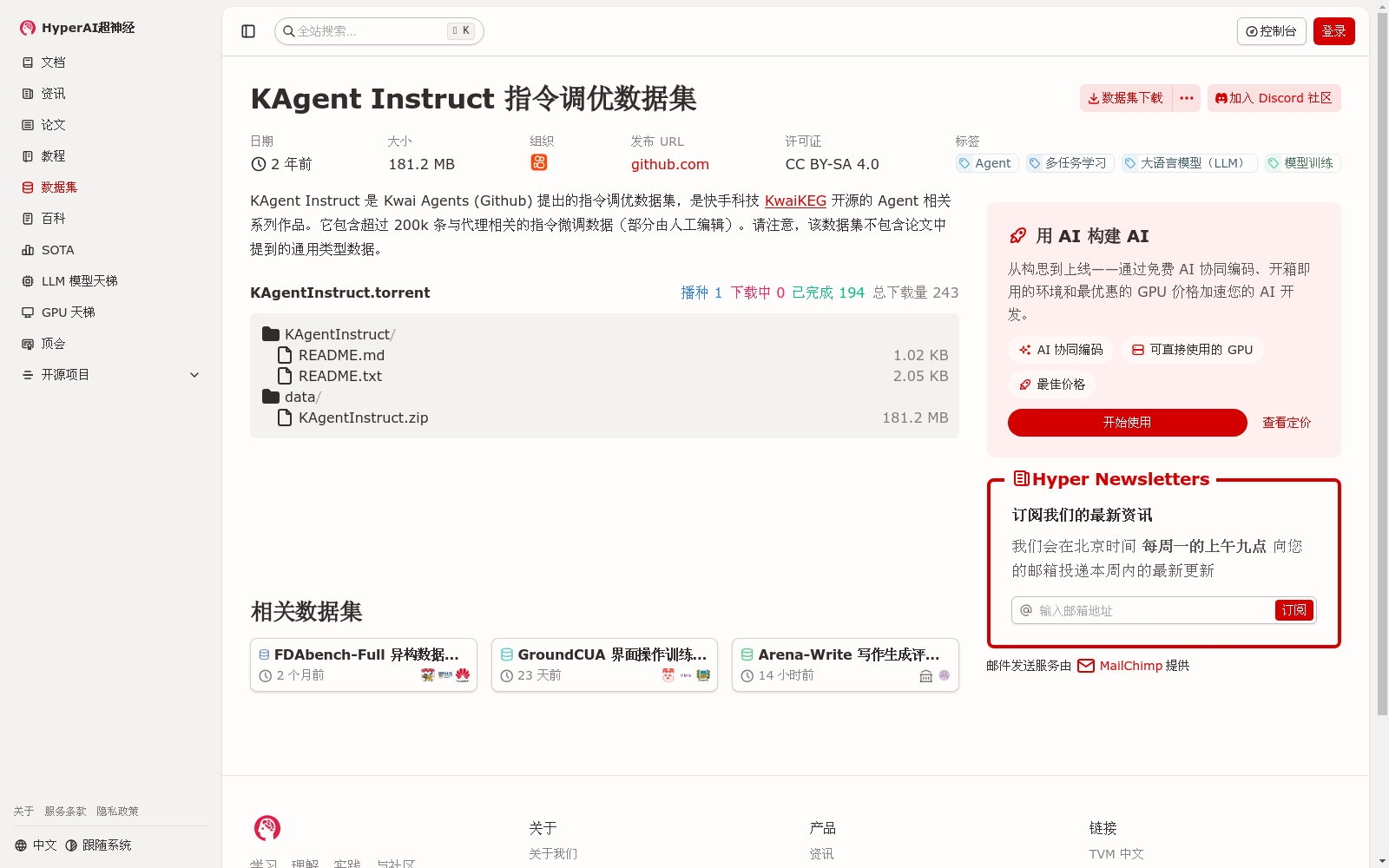Screen dimensions: 1389x868
Task: Go to 论文 section
Action: pyautogui.click(x=53, y=125)
